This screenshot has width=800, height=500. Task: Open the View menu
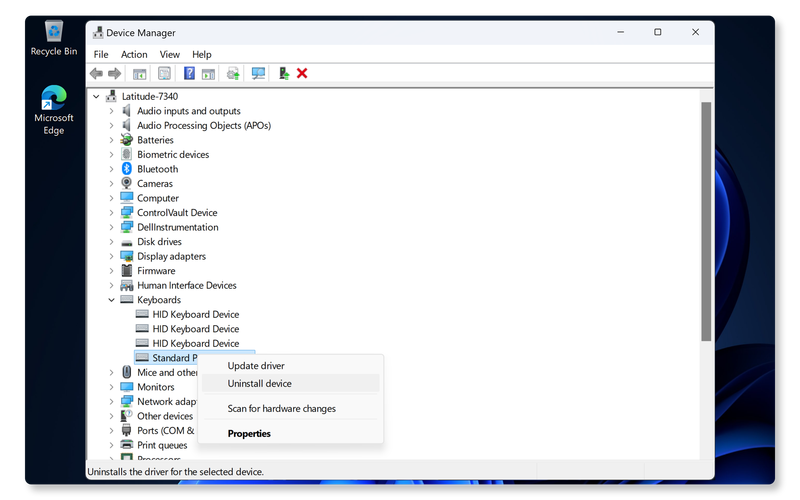point(170,54)
